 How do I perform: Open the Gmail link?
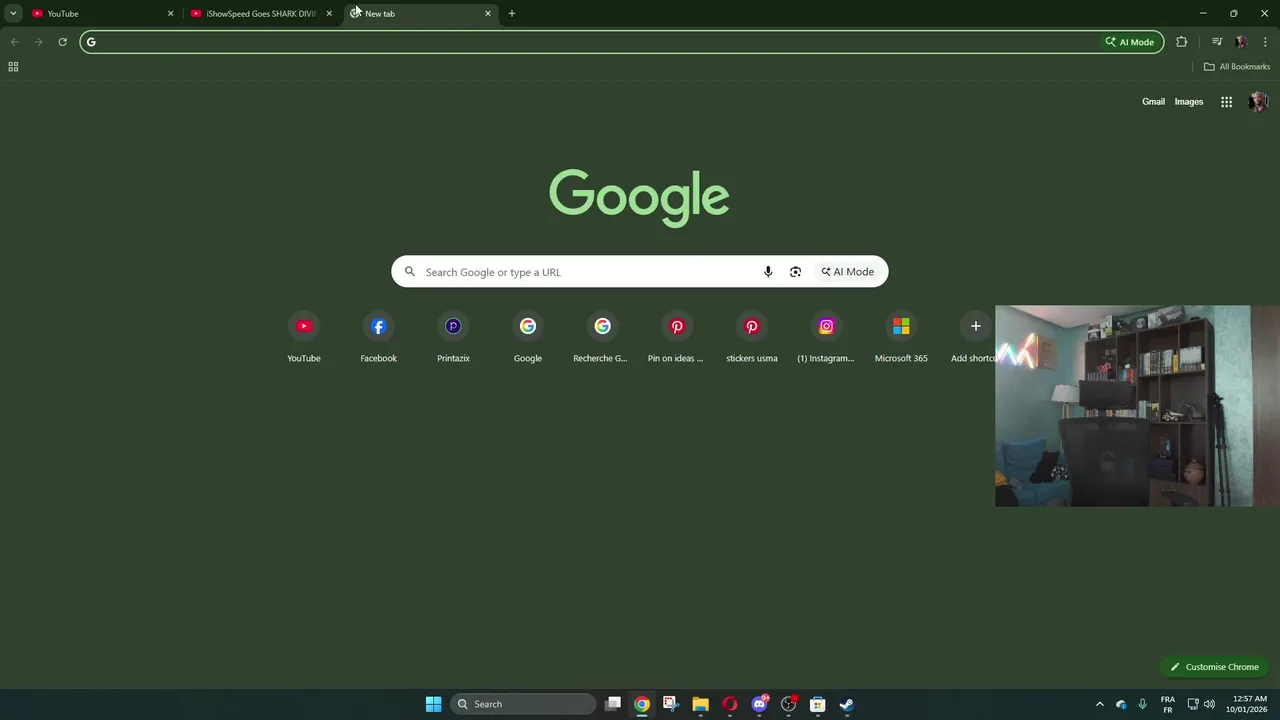tap(1153, 102)
